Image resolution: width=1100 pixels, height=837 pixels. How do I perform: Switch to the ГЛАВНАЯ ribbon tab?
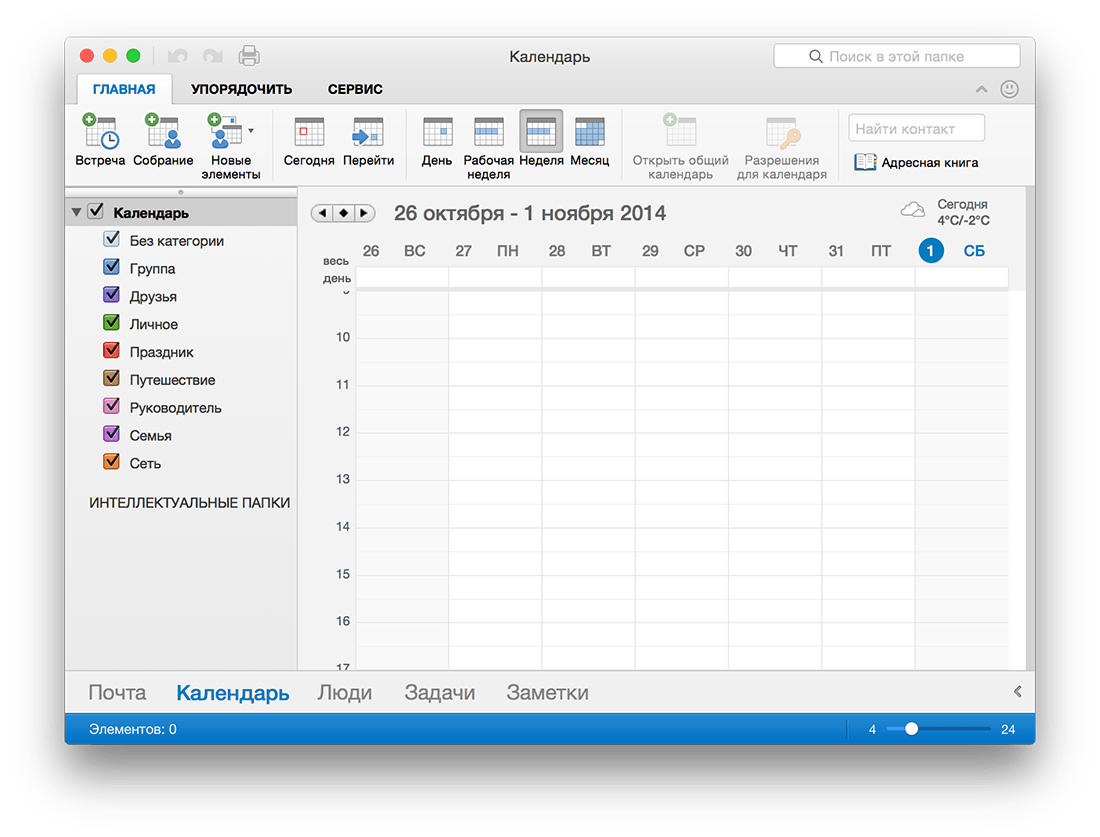coord(124,89)
